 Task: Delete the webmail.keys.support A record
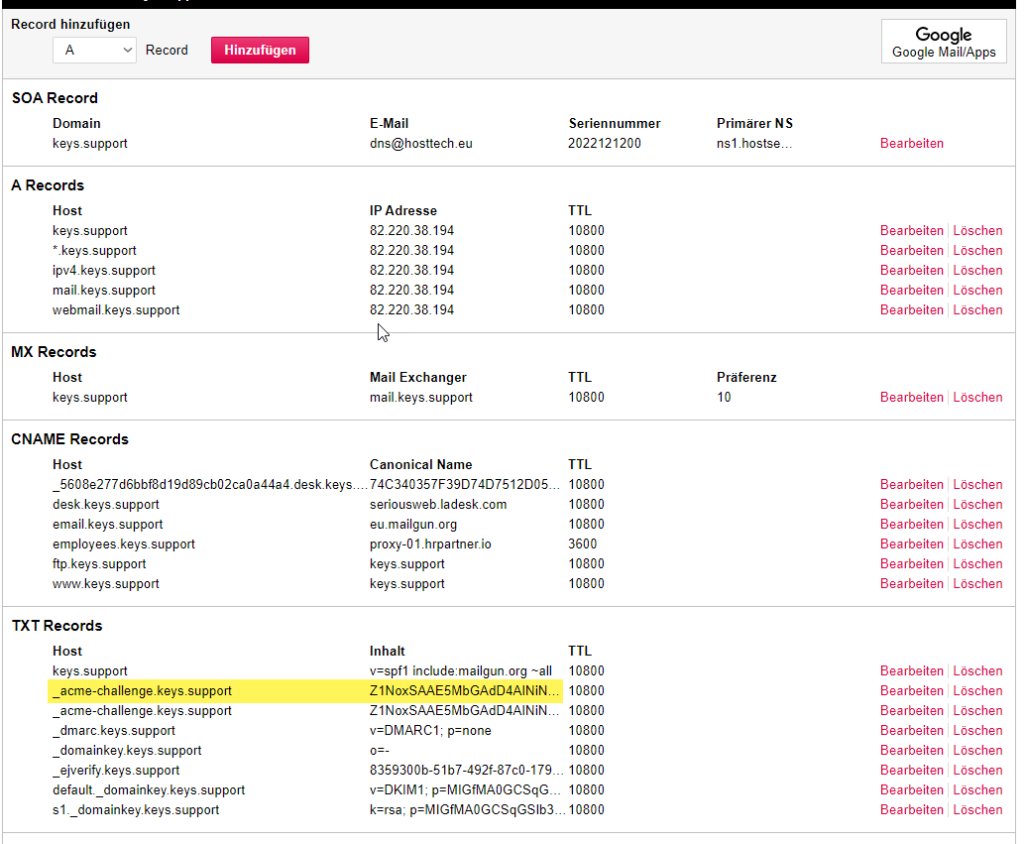coord(977,310)
